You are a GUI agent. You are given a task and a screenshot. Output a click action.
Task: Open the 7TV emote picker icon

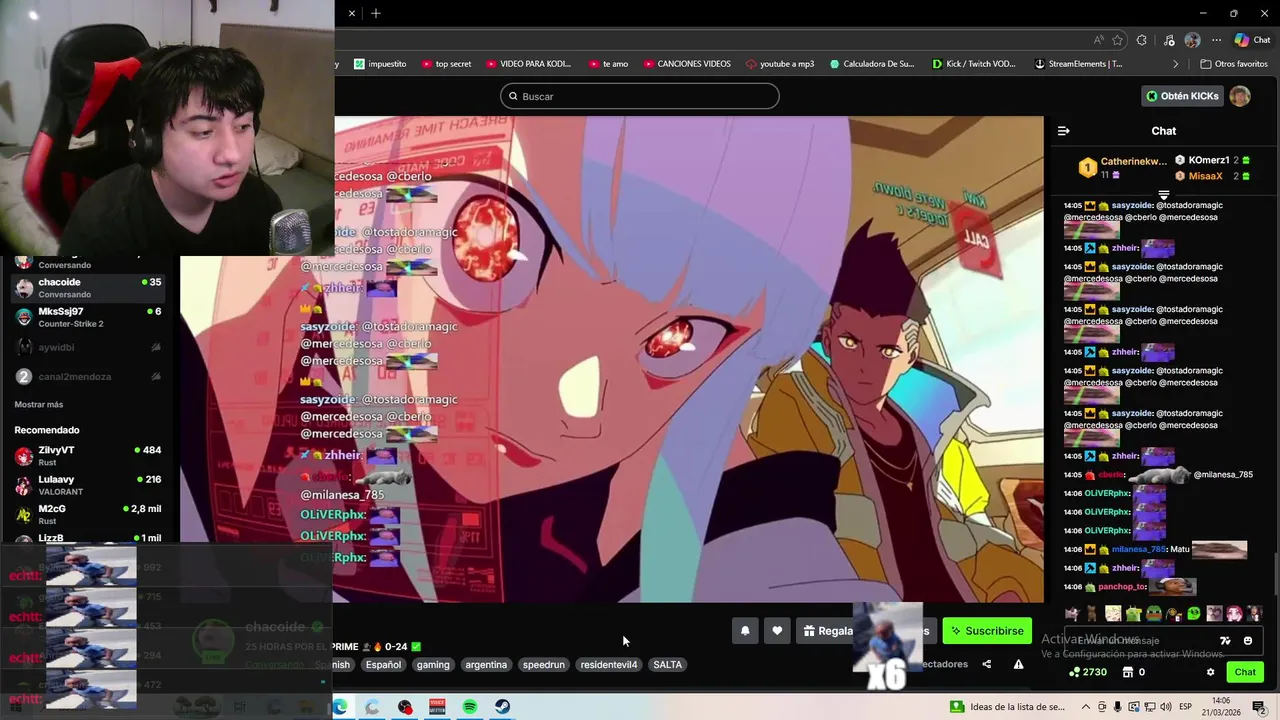[1226, 641]
